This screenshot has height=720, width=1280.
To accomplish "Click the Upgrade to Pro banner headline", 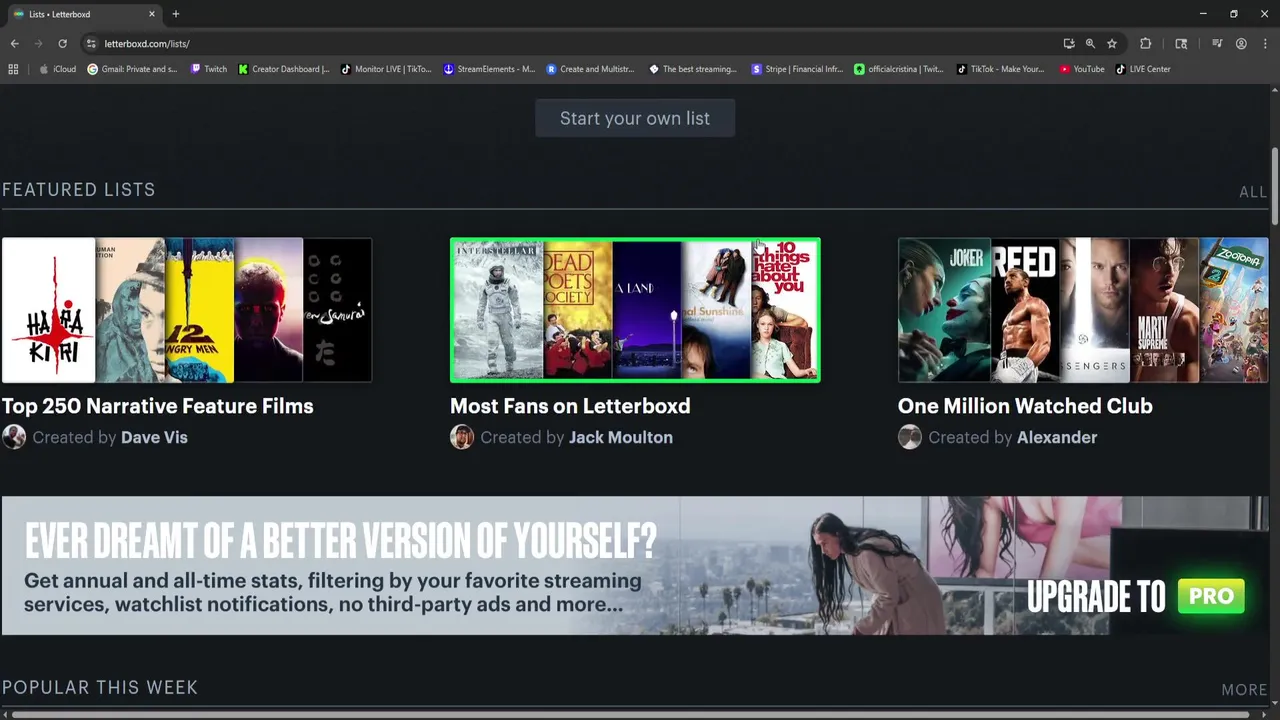I will [x=340, y=541].
